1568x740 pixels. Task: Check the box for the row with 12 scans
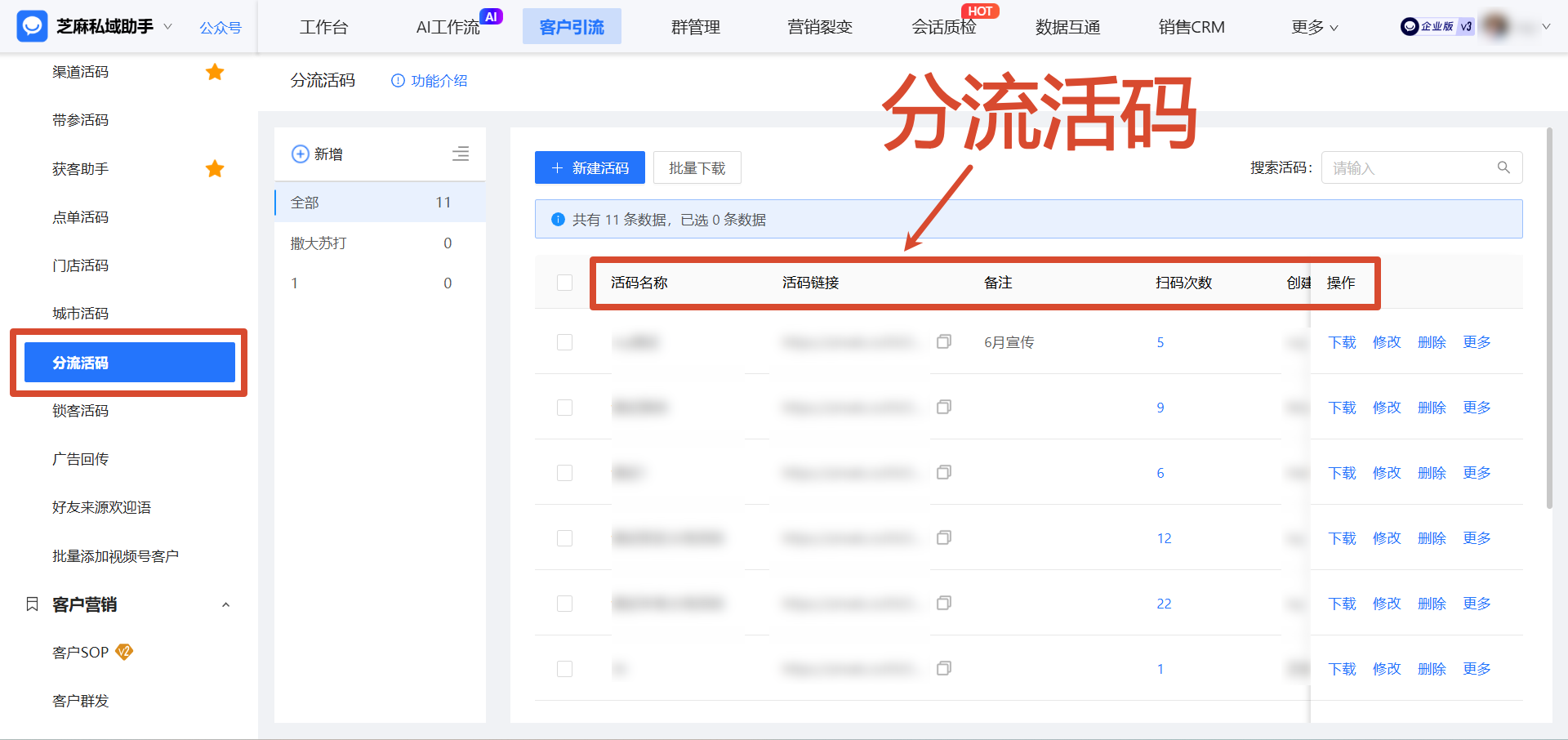pos(564,538)
